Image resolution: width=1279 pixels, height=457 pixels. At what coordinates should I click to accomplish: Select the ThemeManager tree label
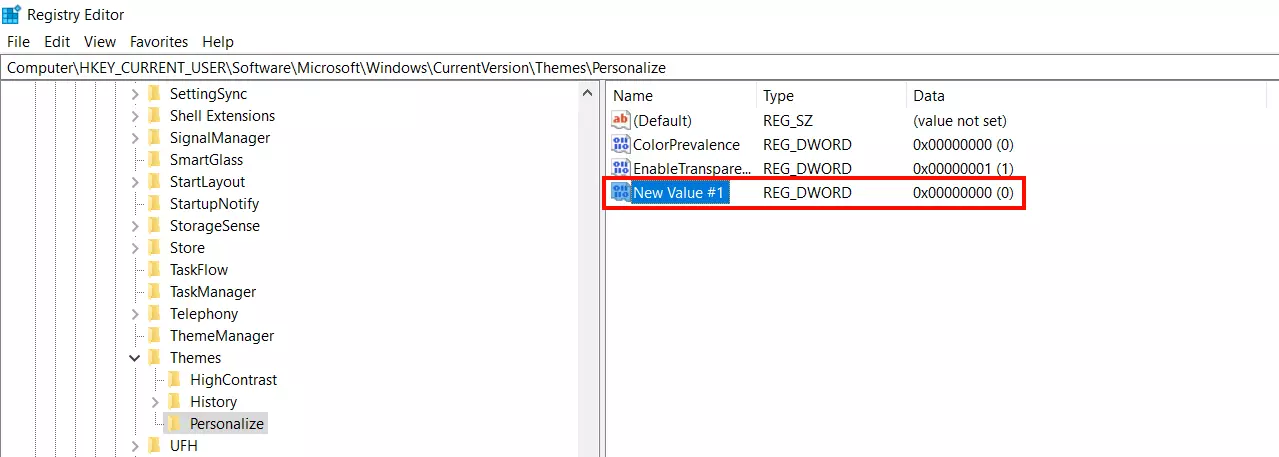click(x=222, y=336)
